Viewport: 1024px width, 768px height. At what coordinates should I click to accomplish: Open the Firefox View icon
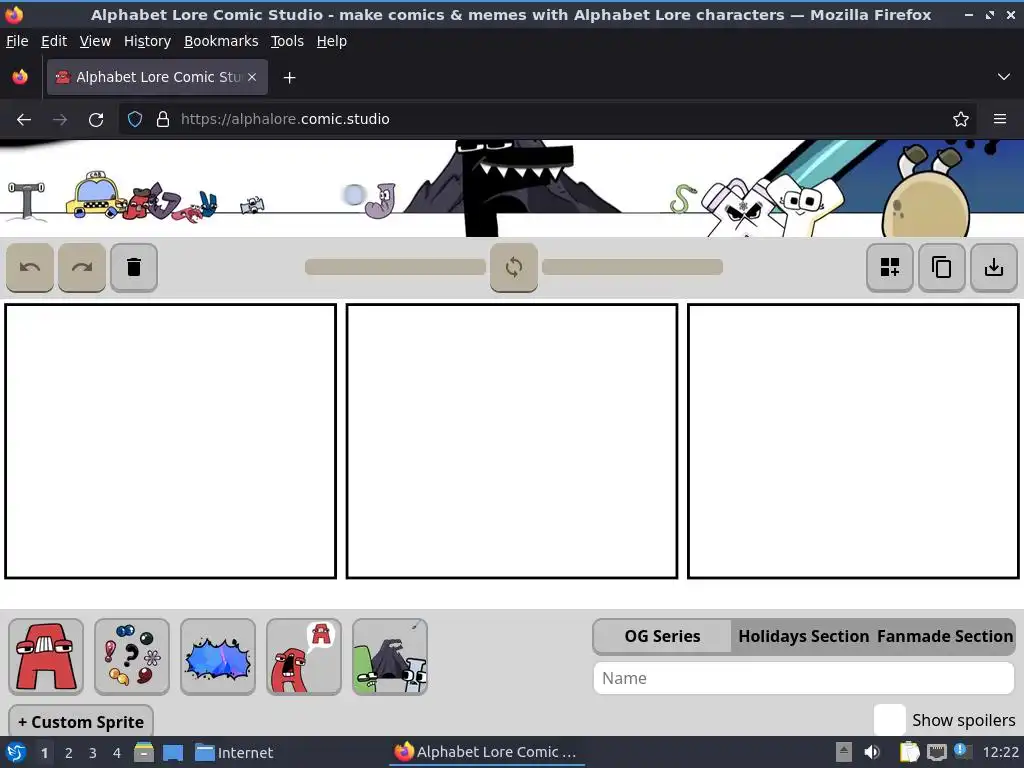tap(20, 77)
